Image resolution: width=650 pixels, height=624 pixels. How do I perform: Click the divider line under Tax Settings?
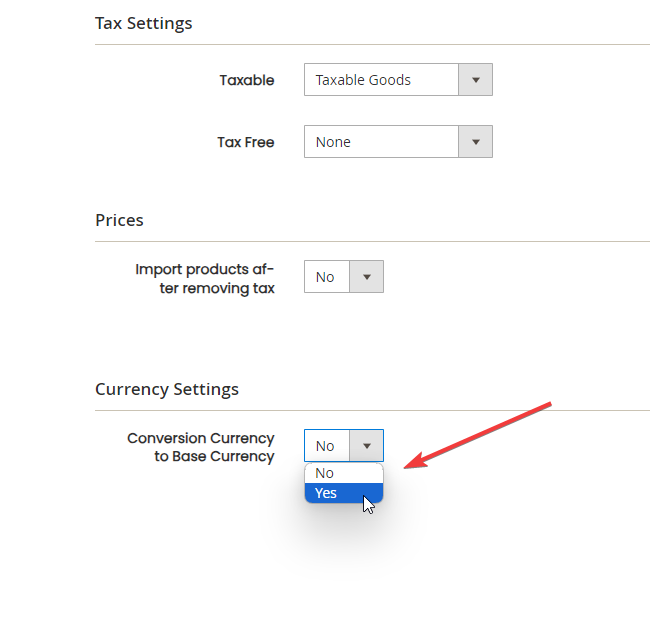coord(372,44)
